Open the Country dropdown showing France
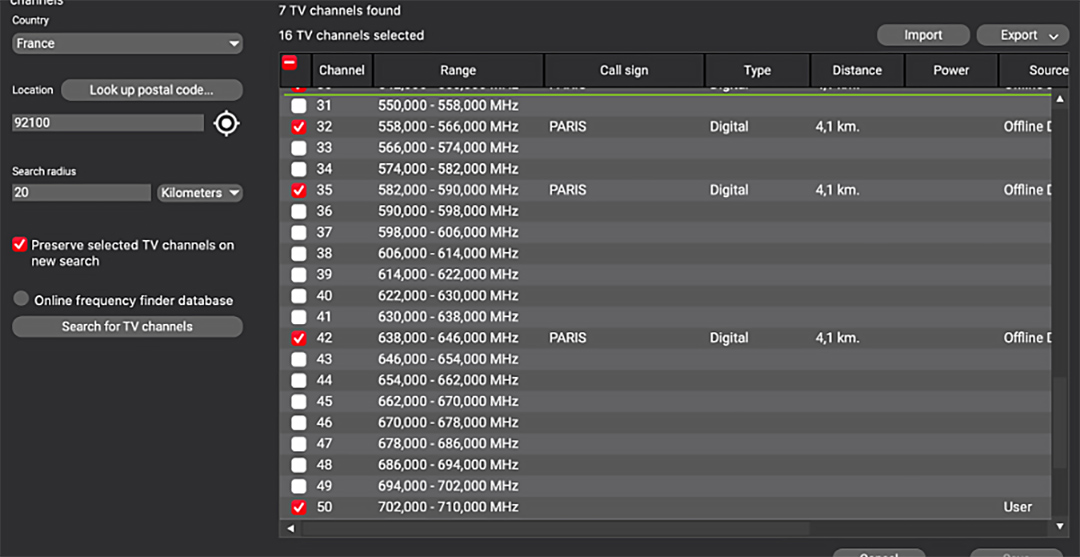This screenshot has height=557, width=1080. tap(127, 43)
